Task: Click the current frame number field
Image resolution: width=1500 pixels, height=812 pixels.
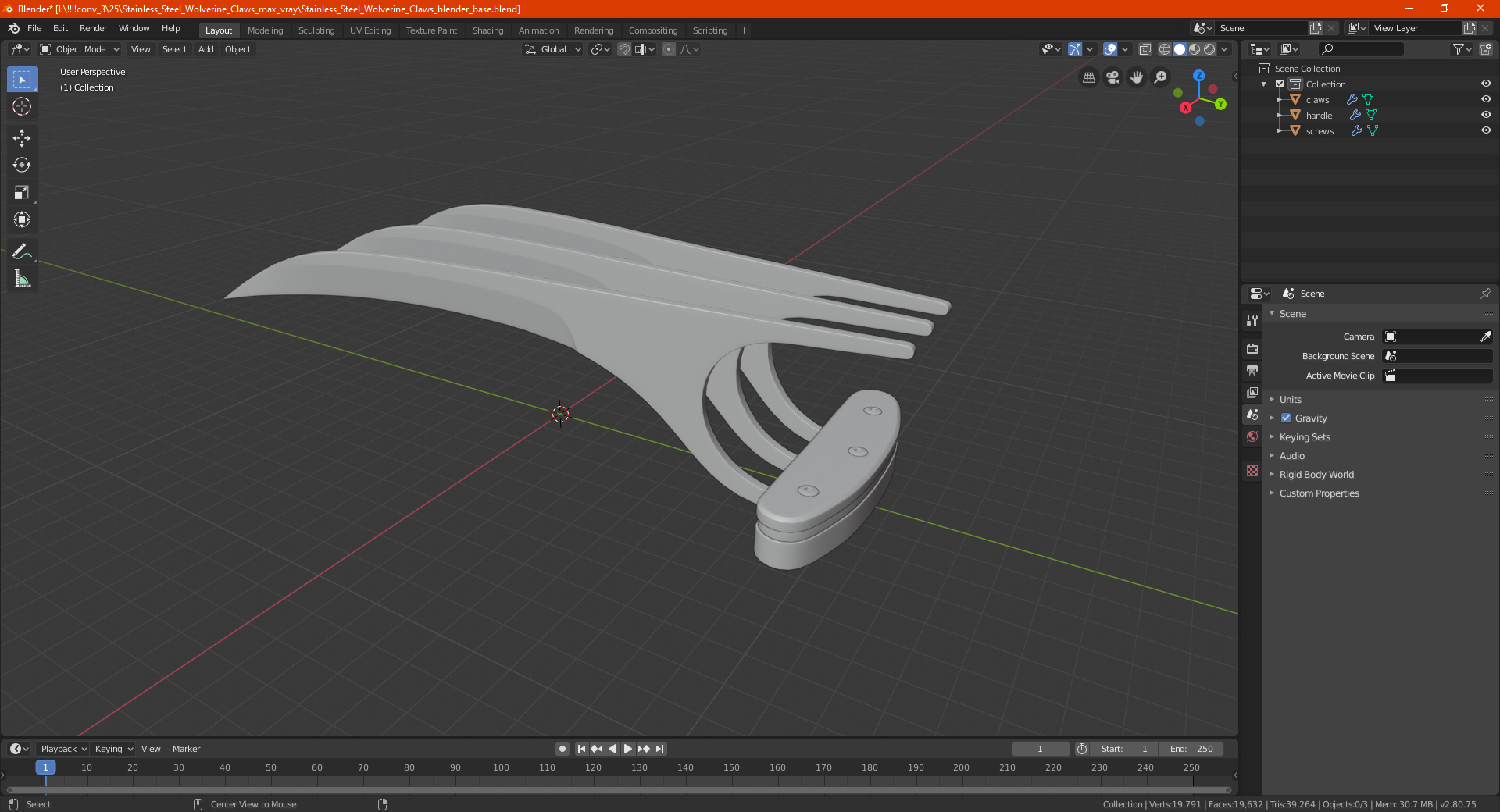Action: click(x=1040, y=749)
